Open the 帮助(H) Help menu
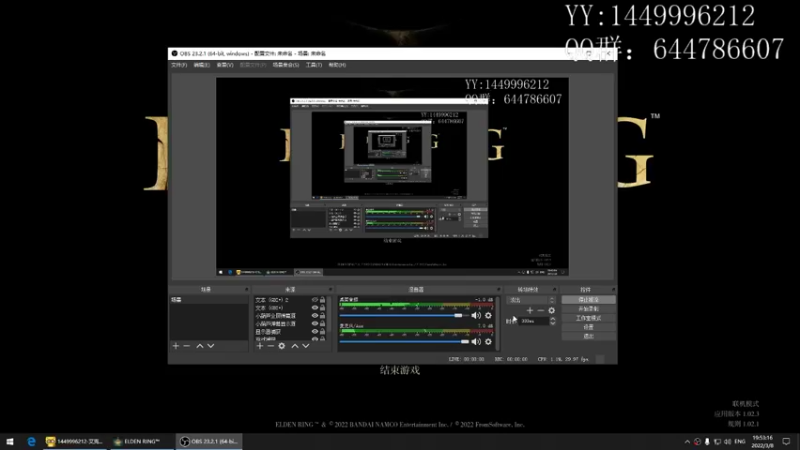The image size is (800, 450). pos(337,65)
